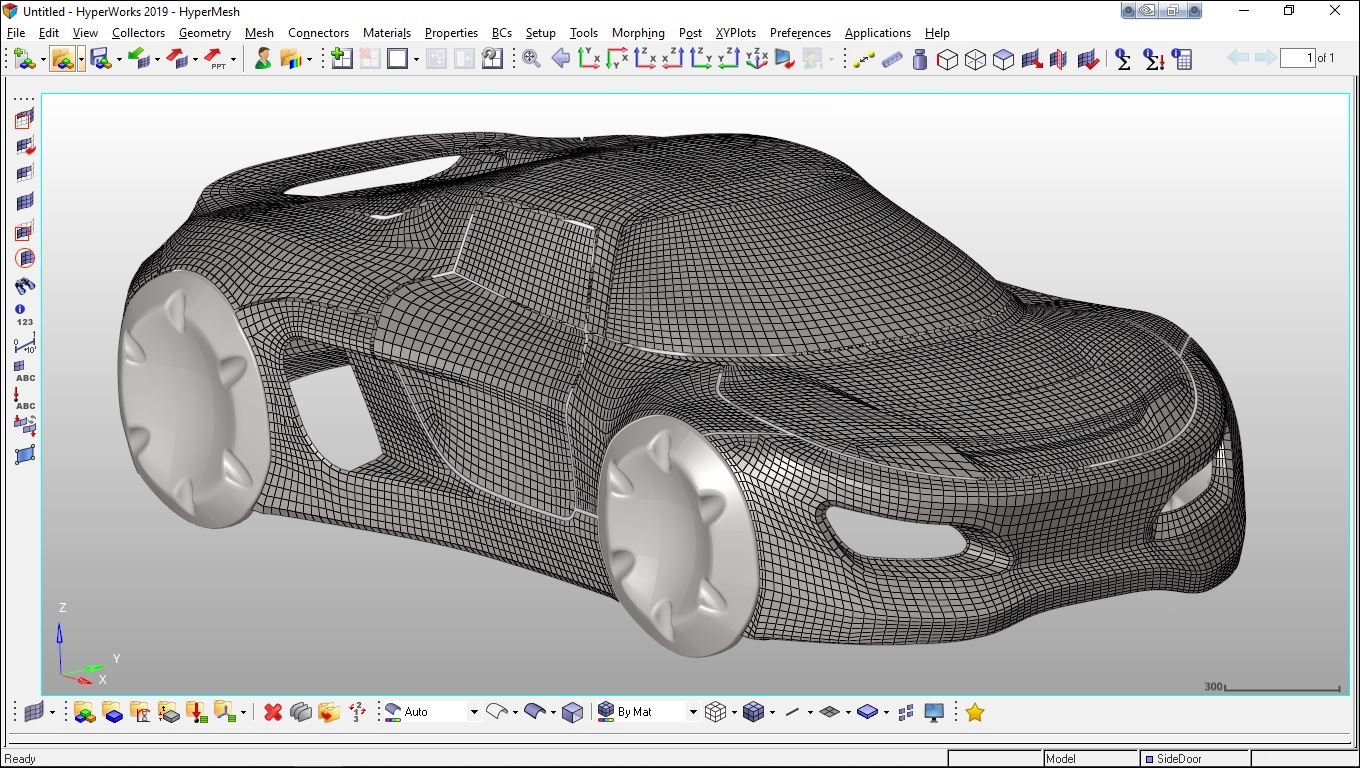This screenshot has width=1360, height=768.
Task: Expand the Import dropdown arrow
Action: (x=157, y=59)
